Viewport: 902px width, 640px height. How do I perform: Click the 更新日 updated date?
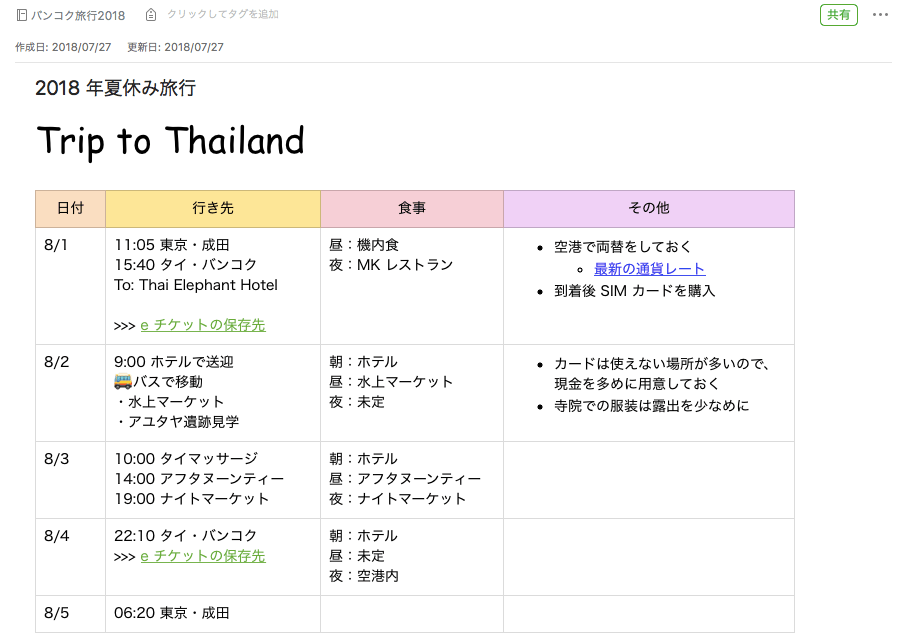click(176, 47)
